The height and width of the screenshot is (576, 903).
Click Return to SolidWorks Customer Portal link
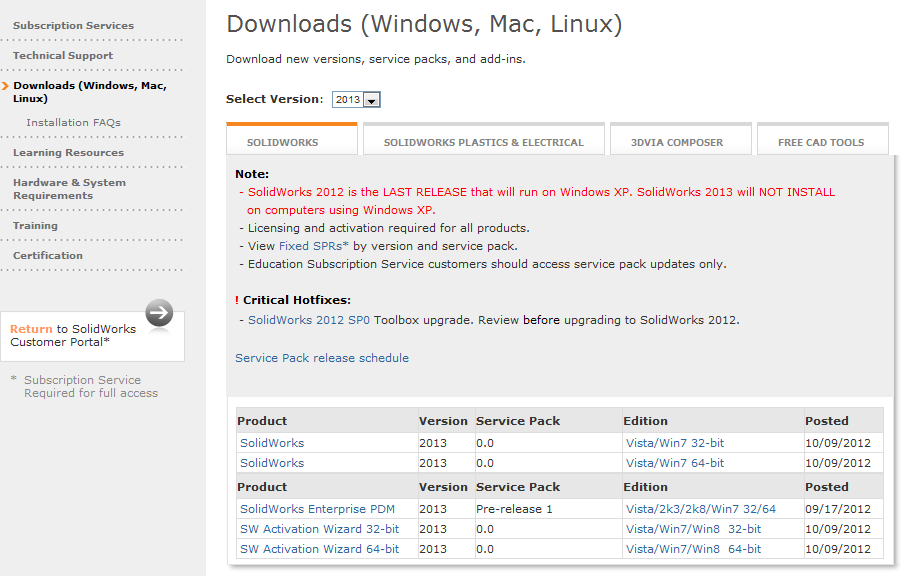[73, 335]
